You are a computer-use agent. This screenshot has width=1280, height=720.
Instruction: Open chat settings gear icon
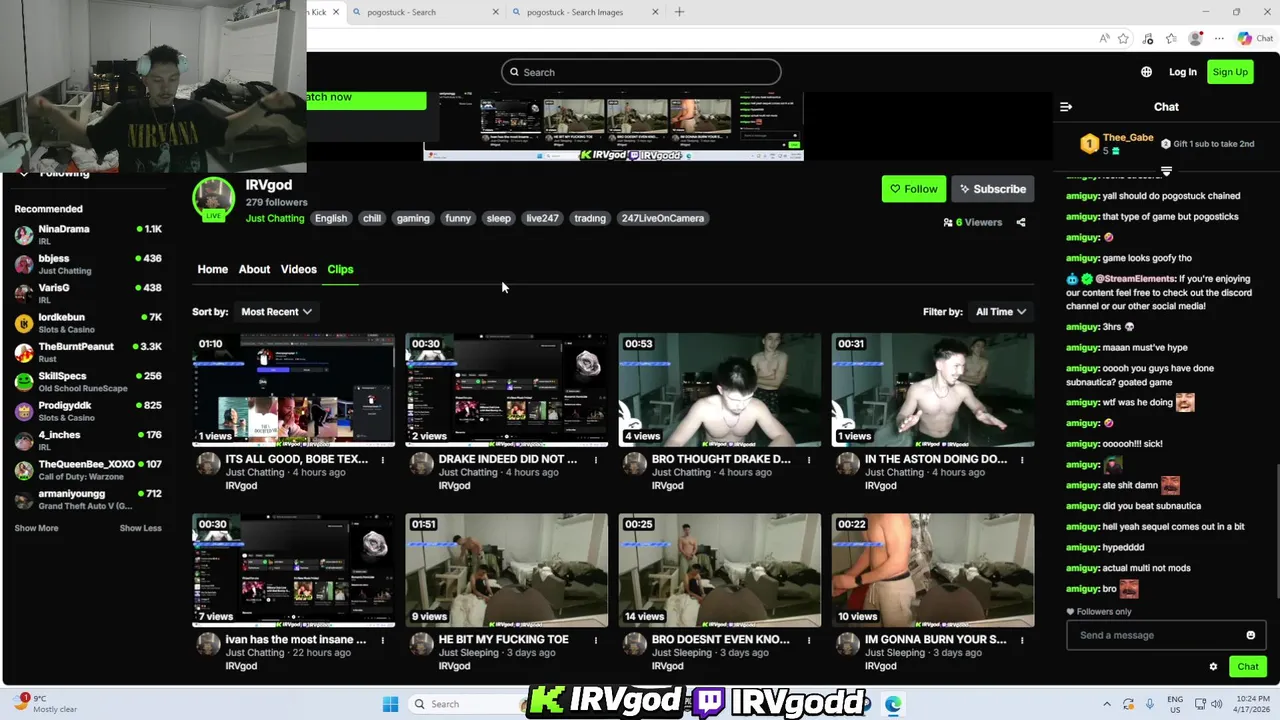click(x=1213, y=667)
